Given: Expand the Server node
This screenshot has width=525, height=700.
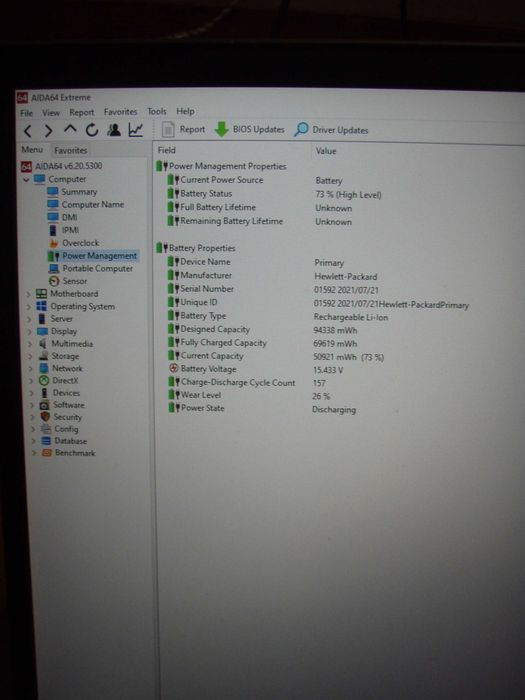Looking at the screenshot, I should coord(29,320).
